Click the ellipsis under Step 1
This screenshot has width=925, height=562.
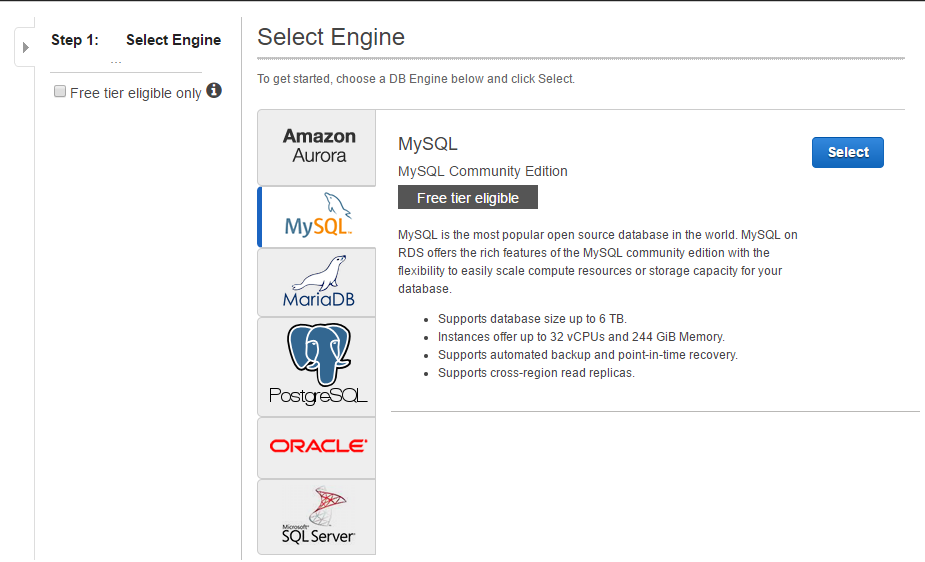[116, 61]
